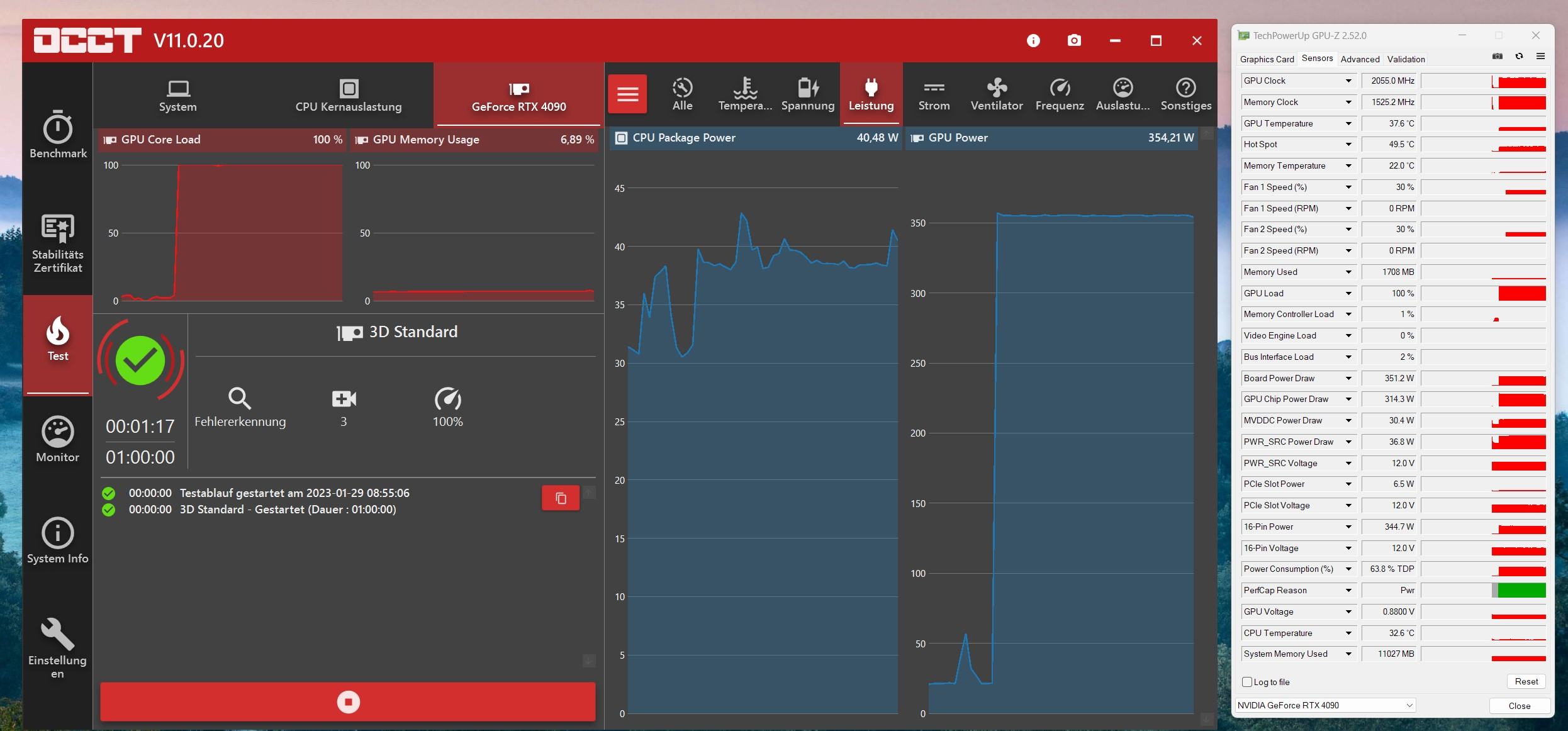The image size is (1568, 731).
Task: Click the GPU Core Load graph header
Action: [x=221, y=140]
